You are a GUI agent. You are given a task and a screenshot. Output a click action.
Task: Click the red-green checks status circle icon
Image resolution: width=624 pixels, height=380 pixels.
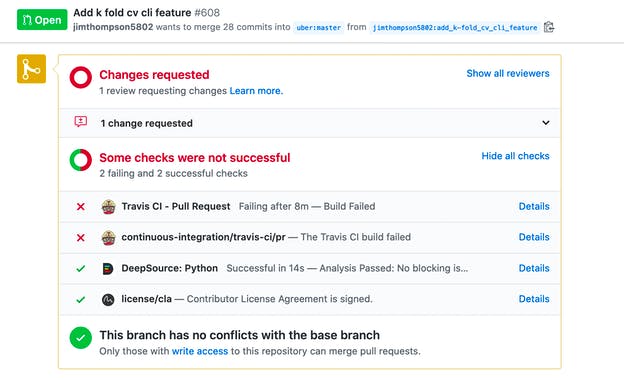81,160
